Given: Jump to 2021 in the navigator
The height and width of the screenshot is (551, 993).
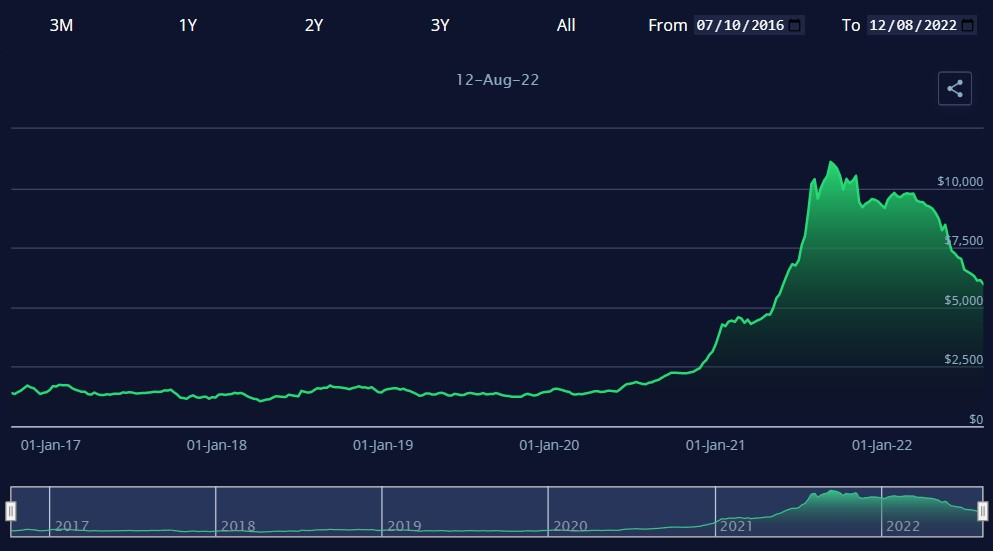Looking at the screenshot, I should pos(736,525).
